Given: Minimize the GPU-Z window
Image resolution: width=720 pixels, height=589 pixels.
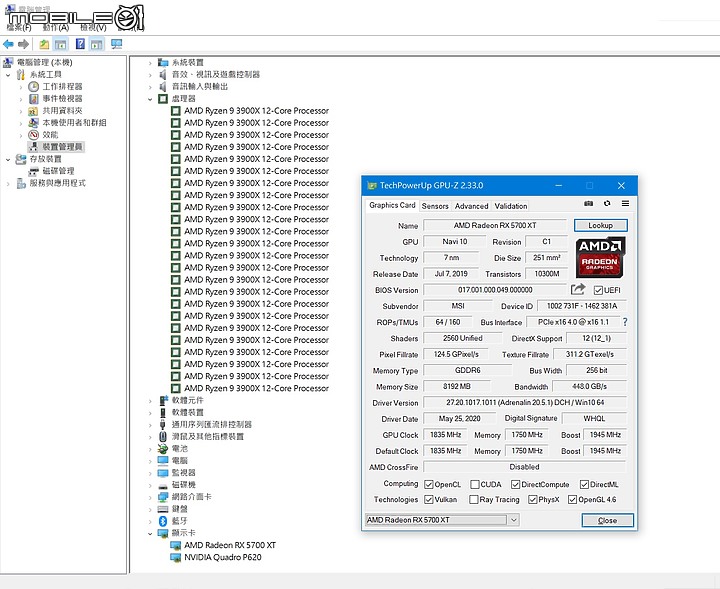Looking at the screenshot, I should pyautogui.click(x=559, y=185).
